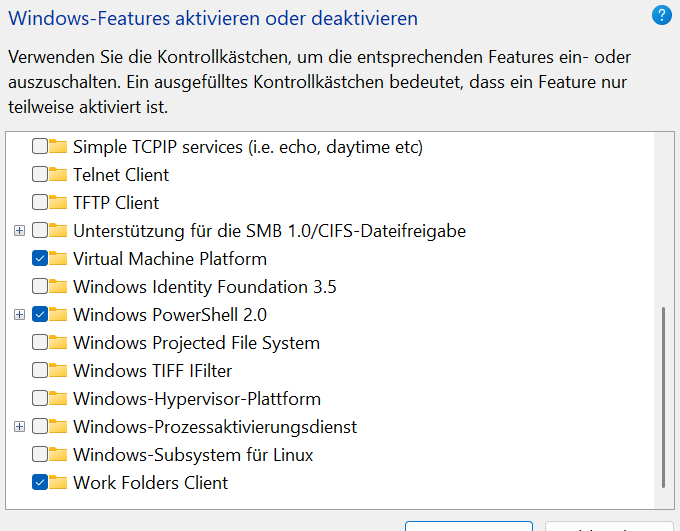
Task: Click folder icon next to Telnet Client
Action: [58, 174]
